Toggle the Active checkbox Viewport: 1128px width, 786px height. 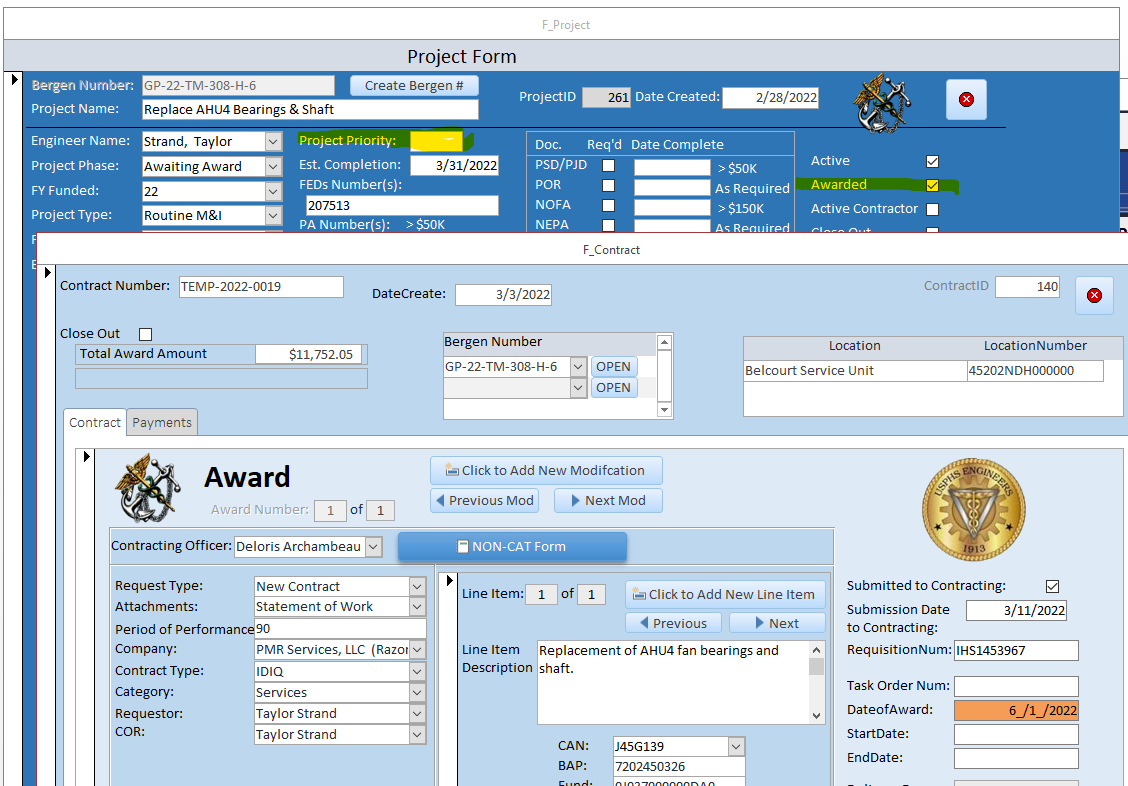932,161
